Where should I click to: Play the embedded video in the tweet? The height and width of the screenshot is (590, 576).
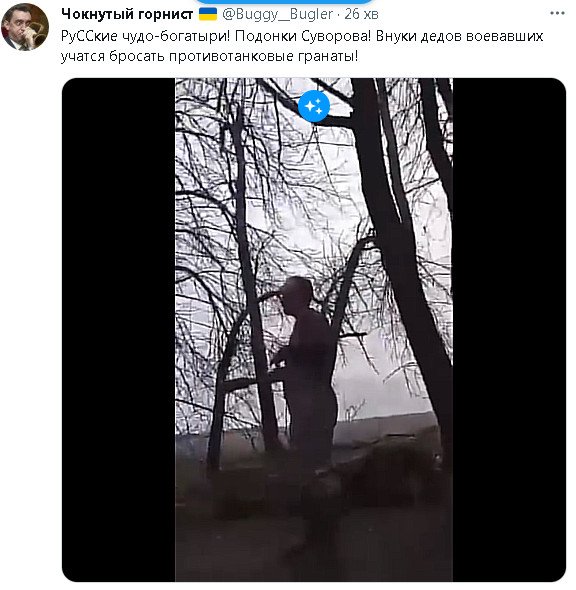(x=314, y=330)
